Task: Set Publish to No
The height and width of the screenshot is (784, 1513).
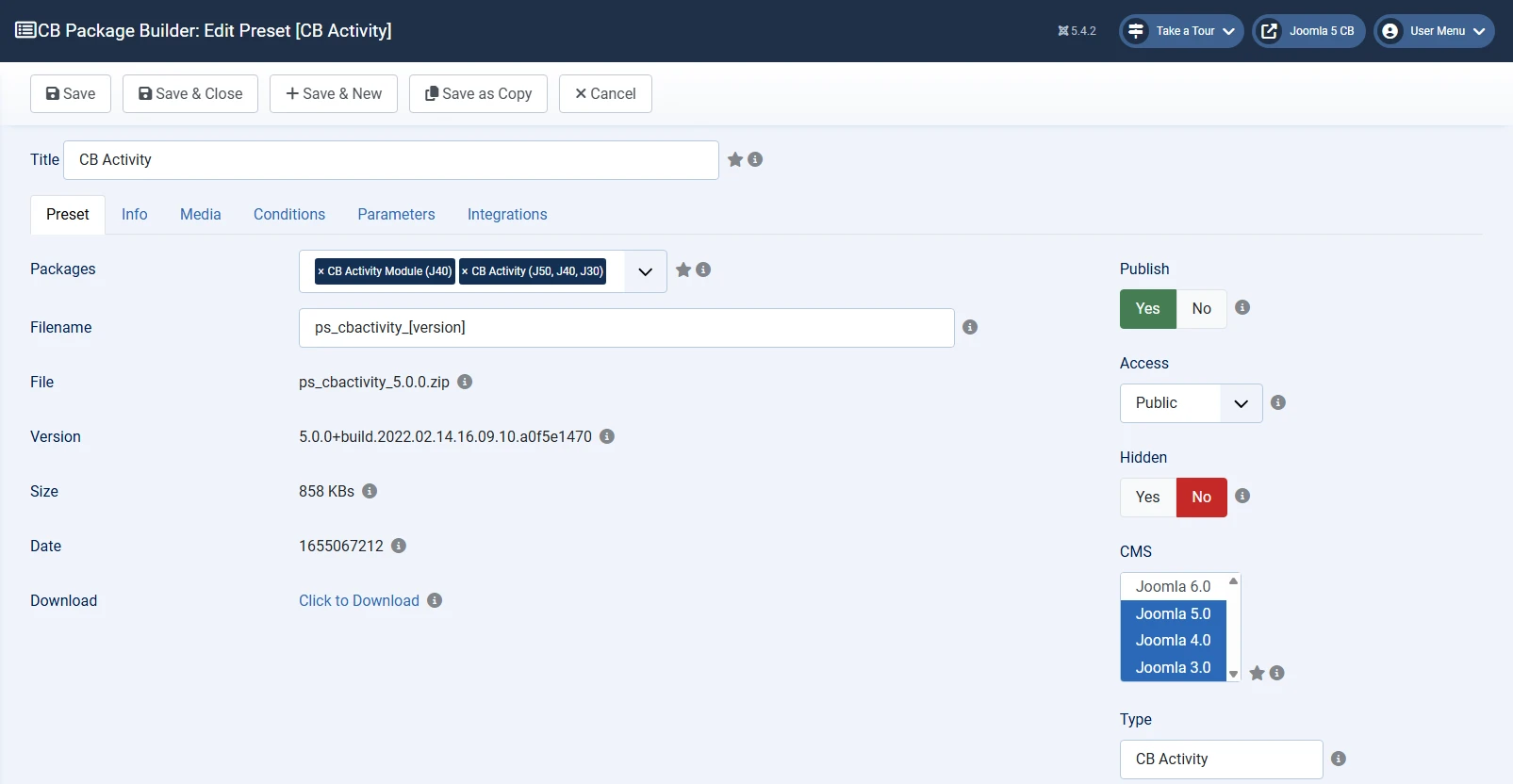Action: click(1201, 309)
